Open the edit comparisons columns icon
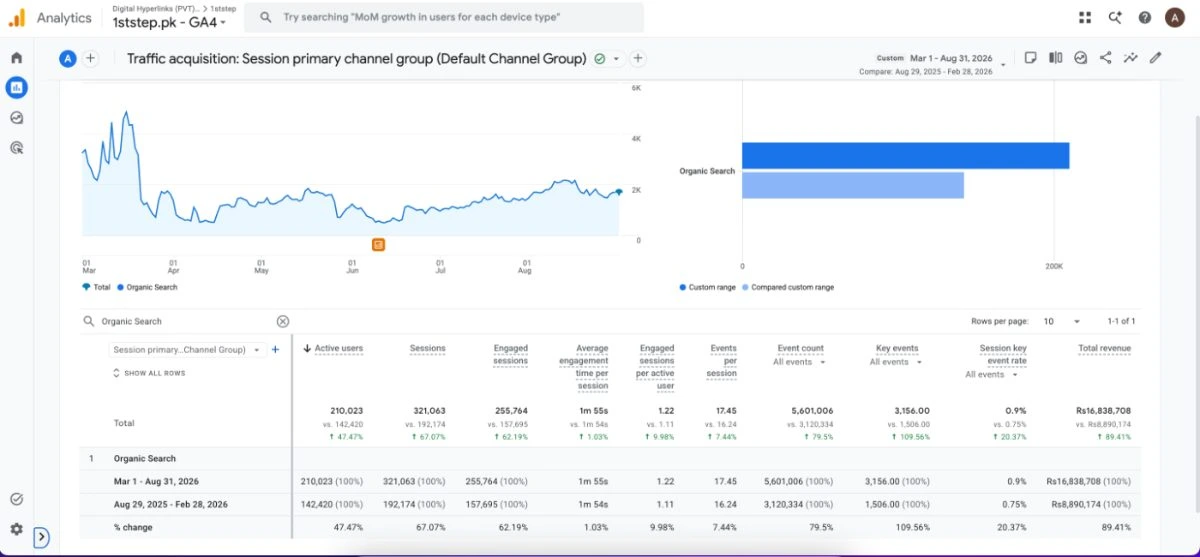 click(x=1055, y=58)
